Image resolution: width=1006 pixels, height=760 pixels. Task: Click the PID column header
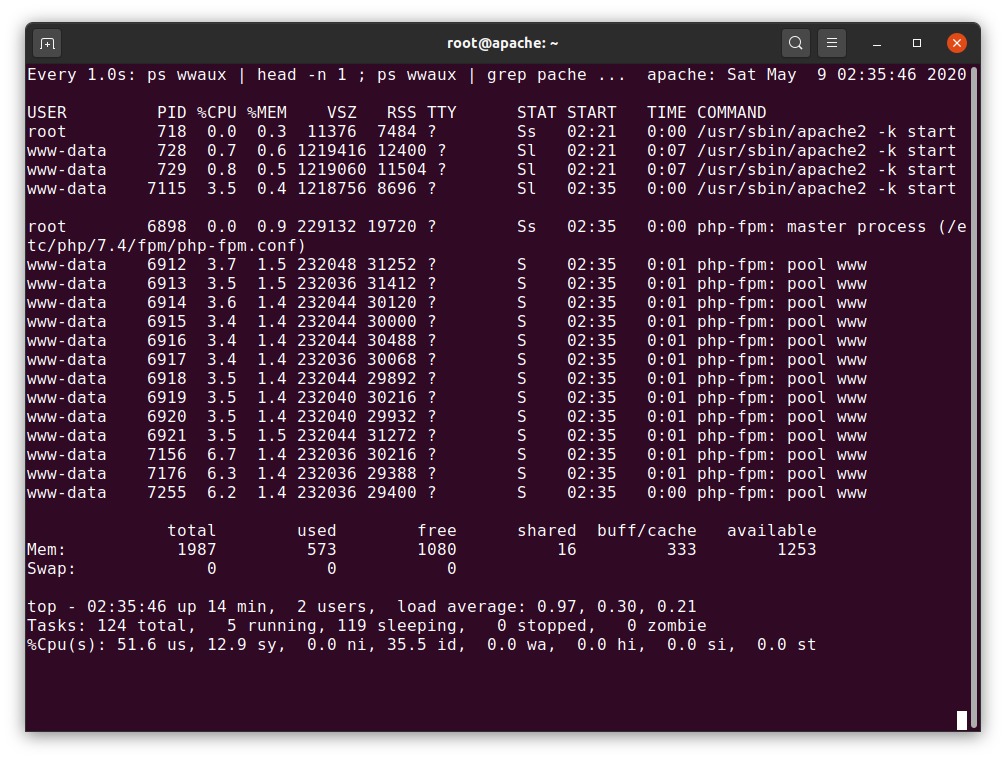[x=171, y=112]
